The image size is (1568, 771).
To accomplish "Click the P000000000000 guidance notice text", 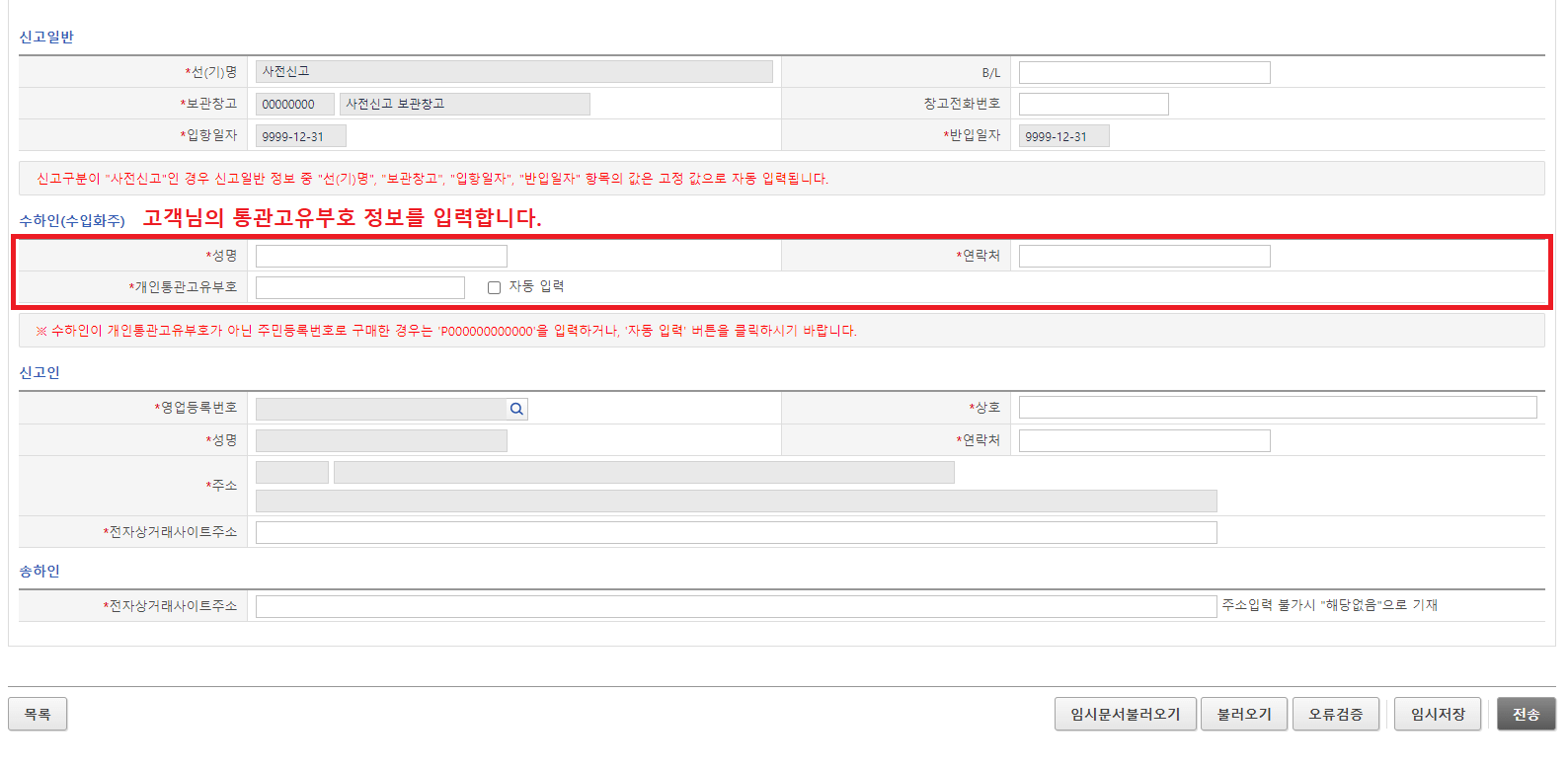I will point(446,331).
